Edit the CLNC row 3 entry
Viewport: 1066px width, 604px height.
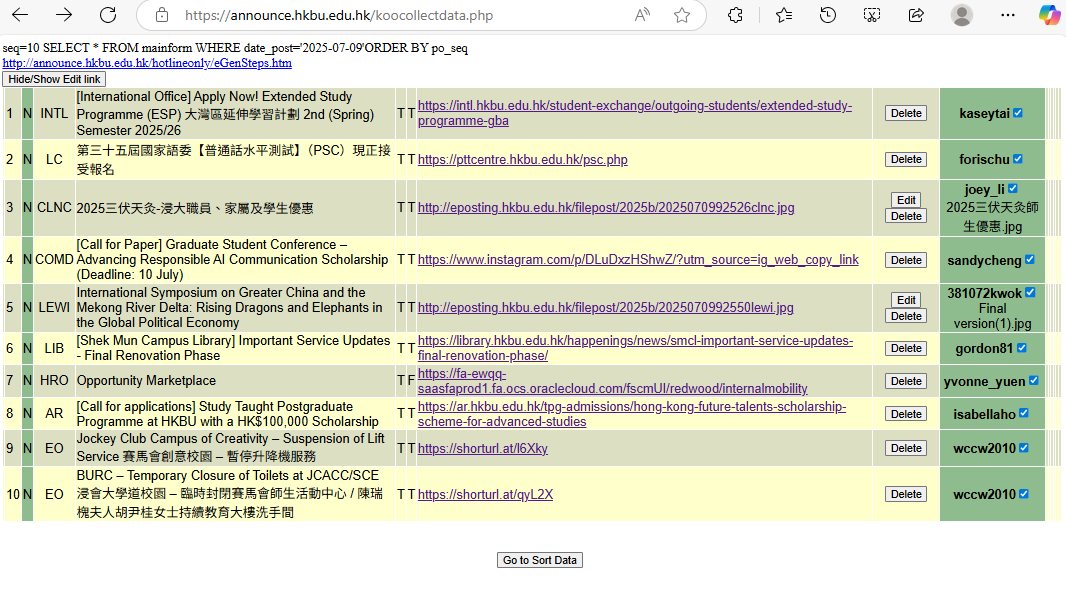click(906, 200)
